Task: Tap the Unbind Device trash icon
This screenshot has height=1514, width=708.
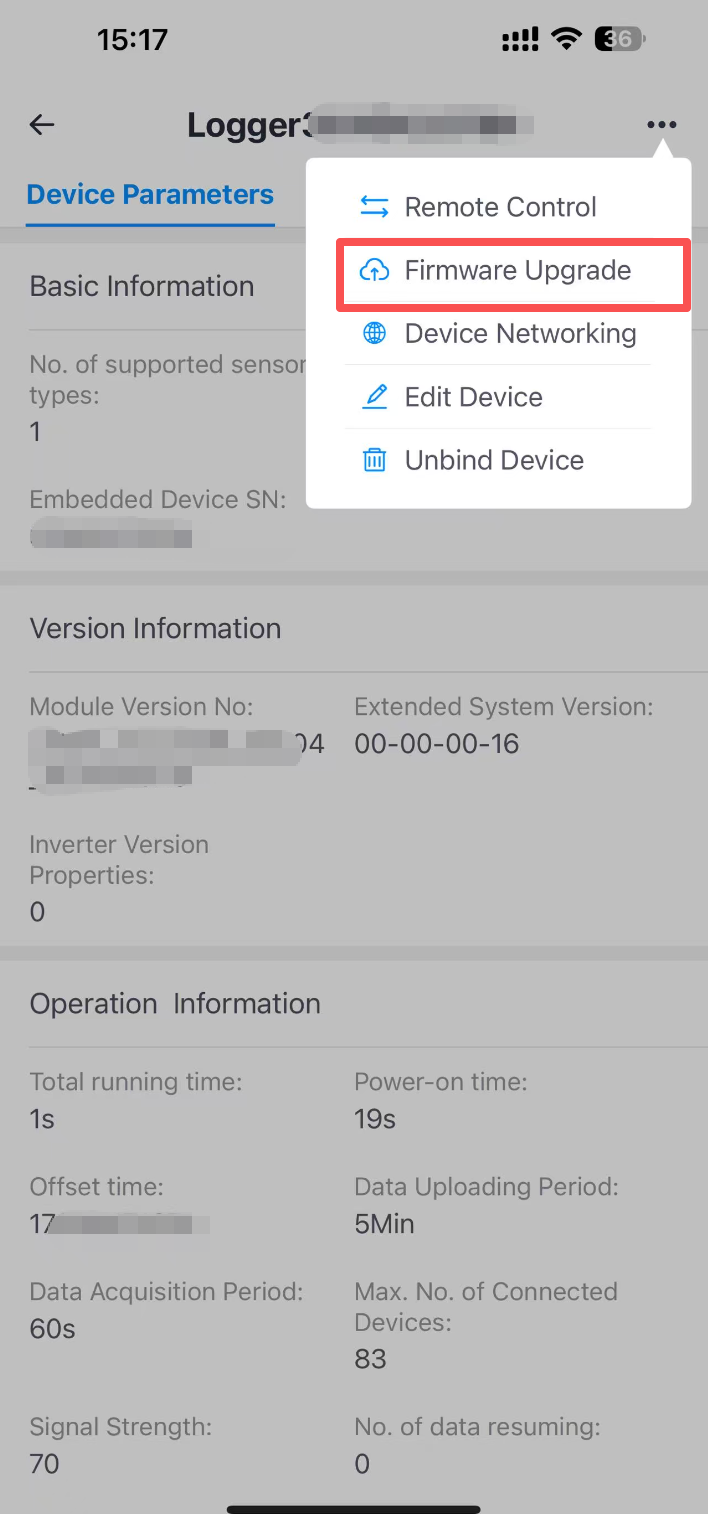Action: pyautogui.click(x=374, y=460)
